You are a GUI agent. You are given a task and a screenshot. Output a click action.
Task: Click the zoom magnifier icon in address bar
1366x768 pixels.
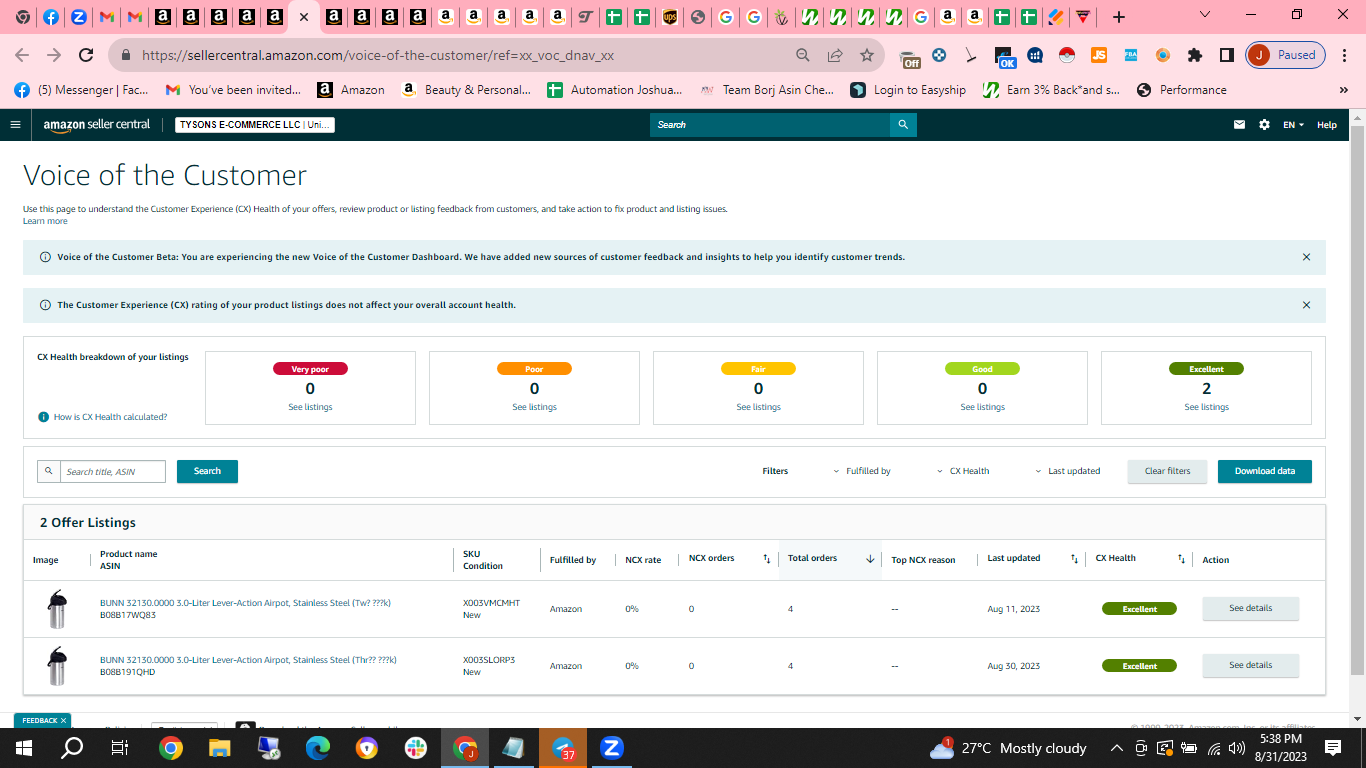(x=803, y=55)
